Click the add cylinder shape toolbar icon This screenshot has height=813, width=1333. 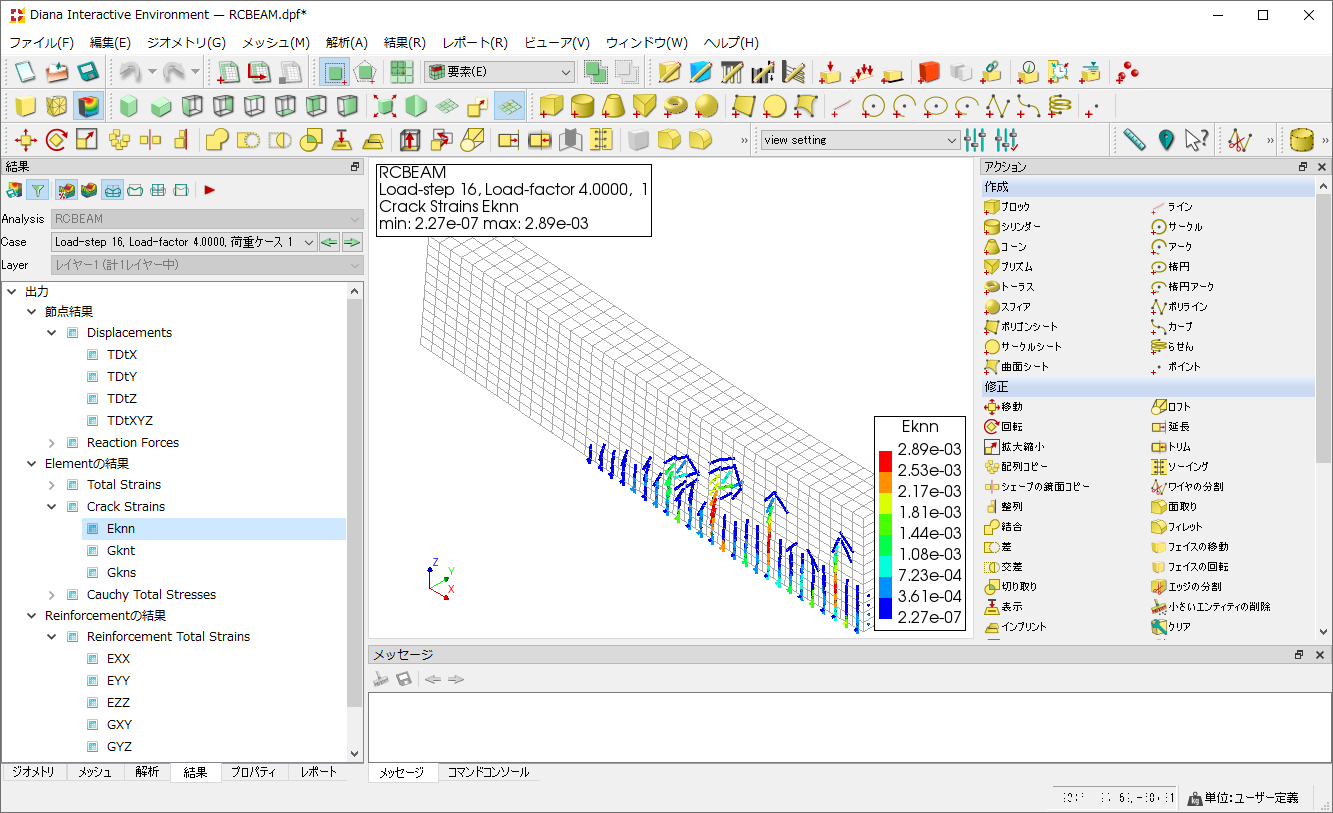582,106
